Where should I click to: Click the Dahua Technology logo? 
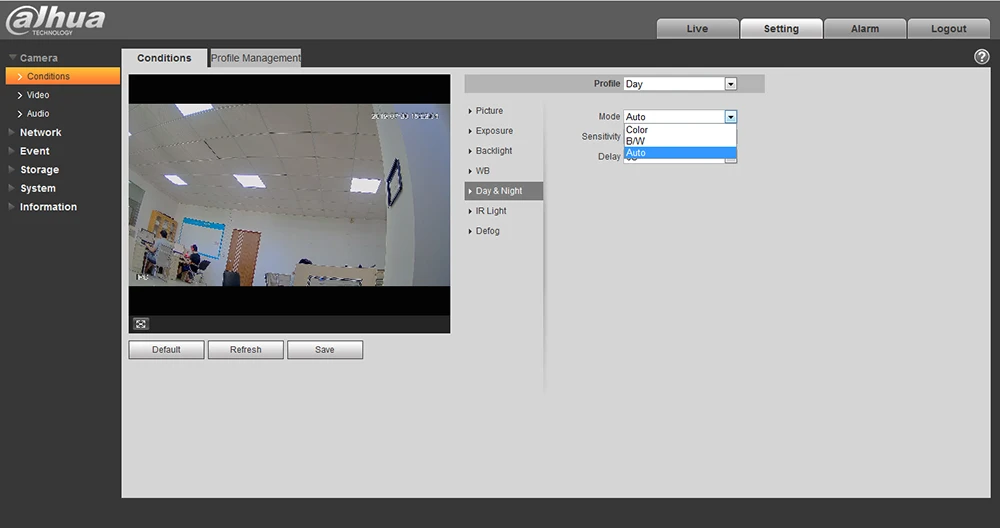[x=55, y=20]
